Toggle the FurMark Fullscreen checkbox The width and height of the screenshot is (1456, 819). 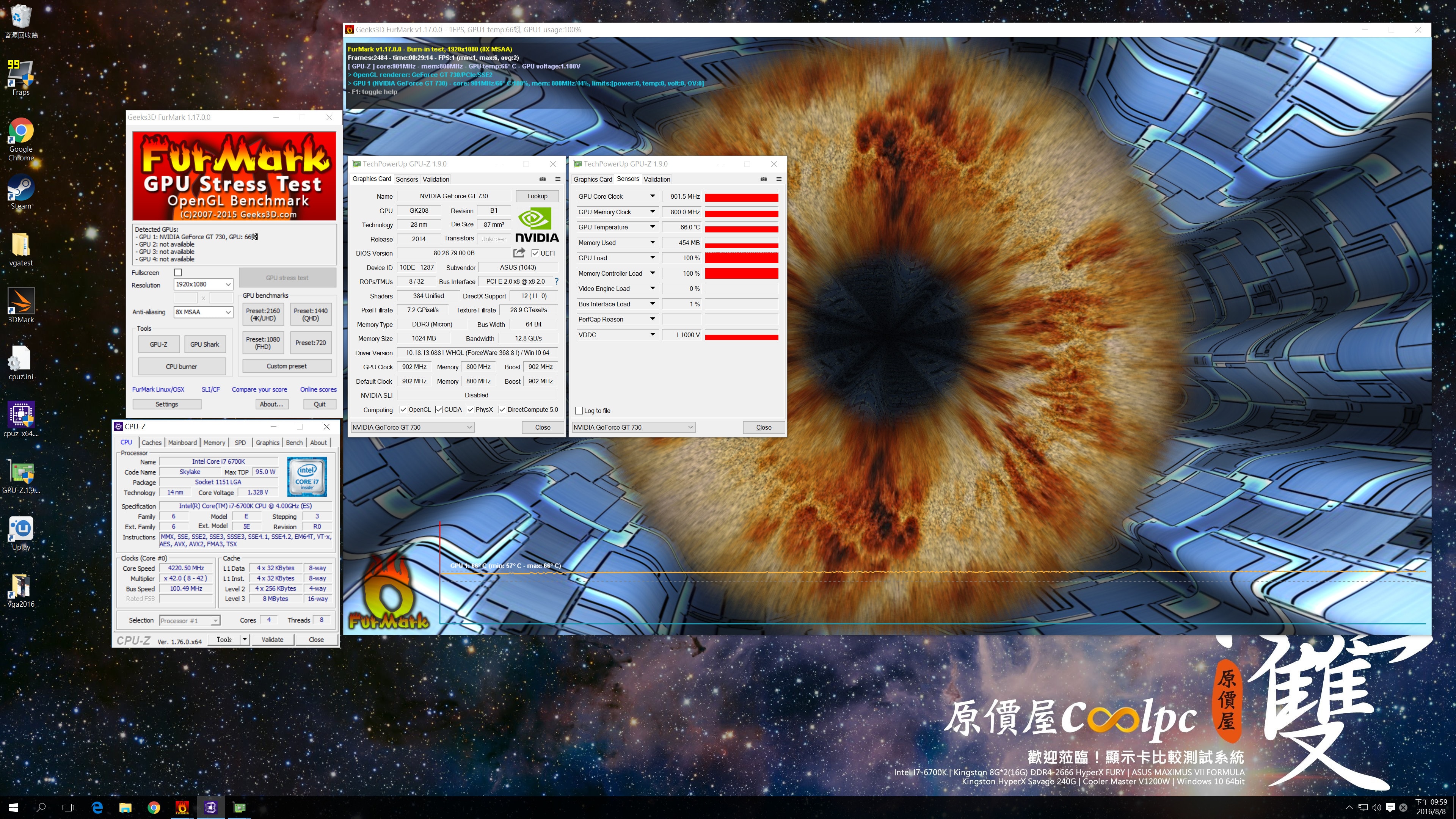[178, 273]
